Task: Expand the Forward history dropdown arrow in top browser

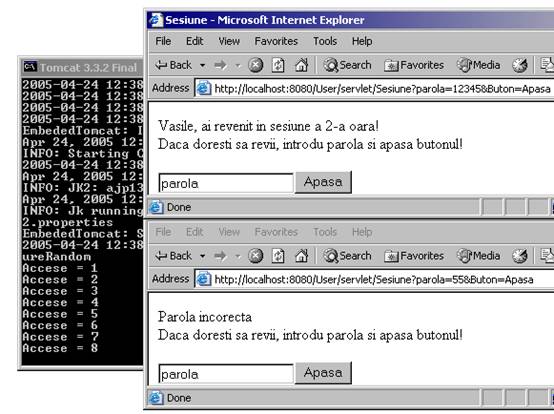Action: click(238, 65)
